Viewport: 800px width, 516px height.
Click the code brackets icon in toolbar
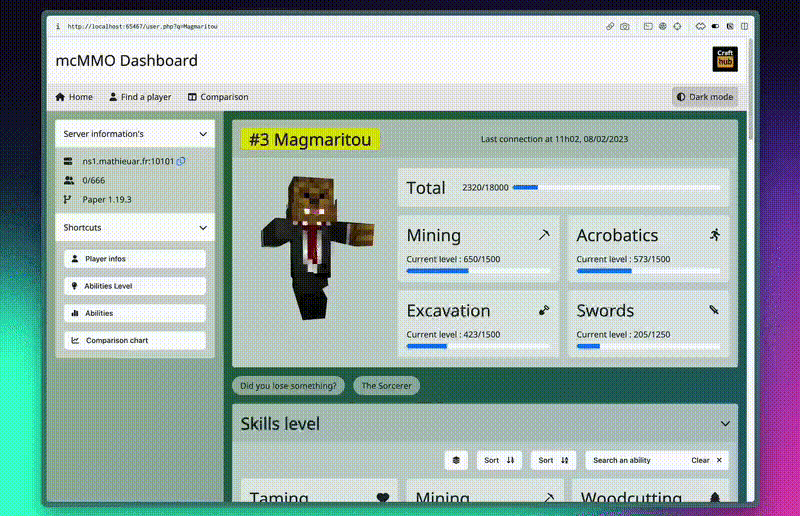coord(700,26)
